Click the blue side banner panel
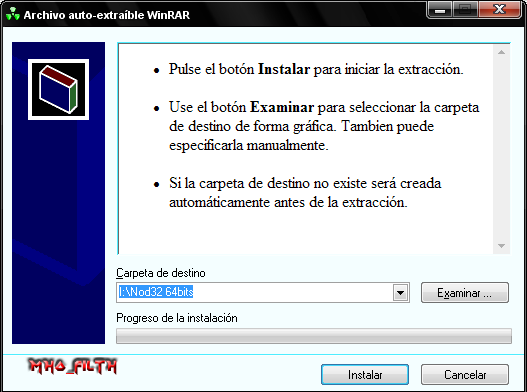The image size is (527, 392). point(58,193)
